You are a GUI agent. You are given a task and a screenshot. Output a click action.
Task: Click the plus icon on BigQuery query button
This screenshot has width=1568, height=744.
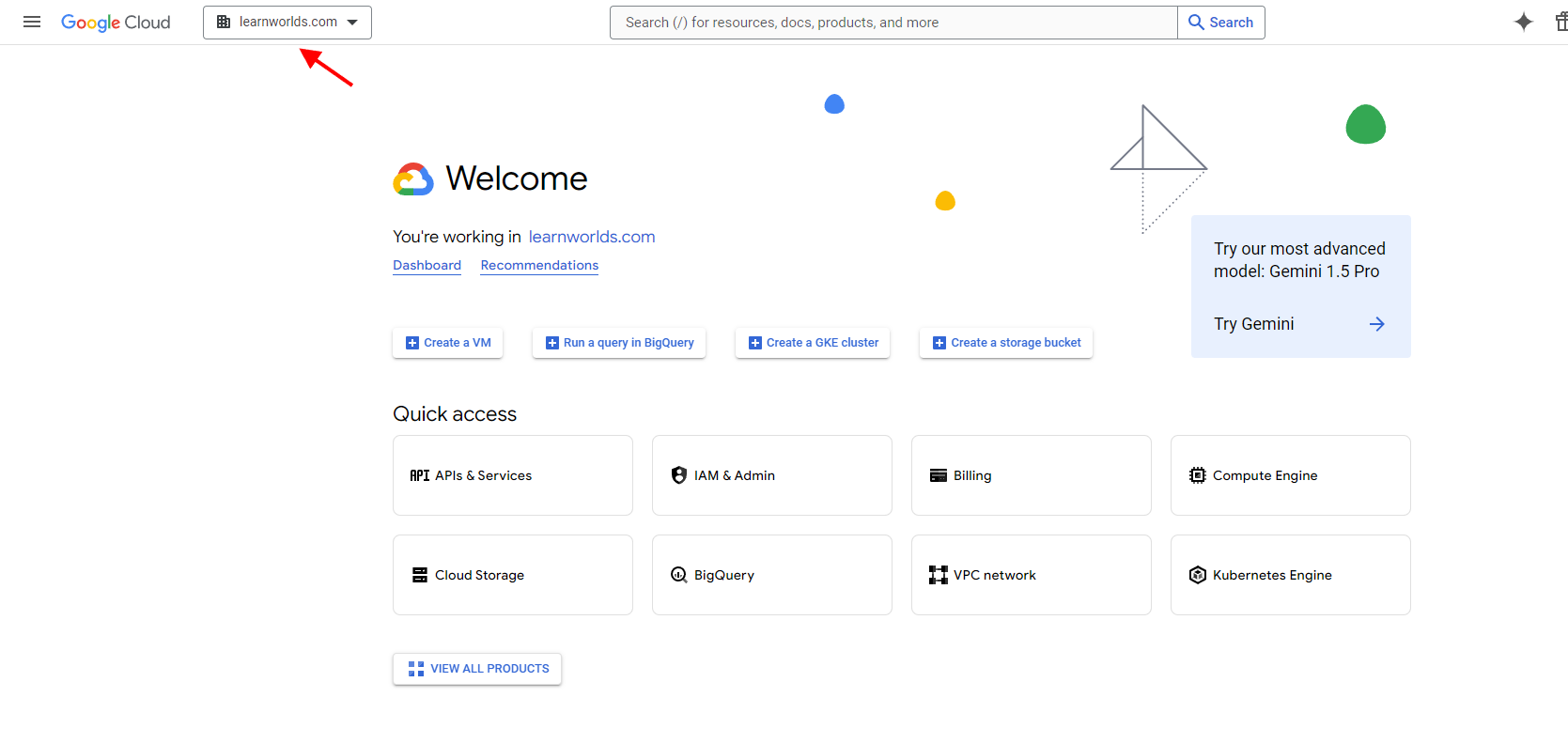[x=552, y=343]
